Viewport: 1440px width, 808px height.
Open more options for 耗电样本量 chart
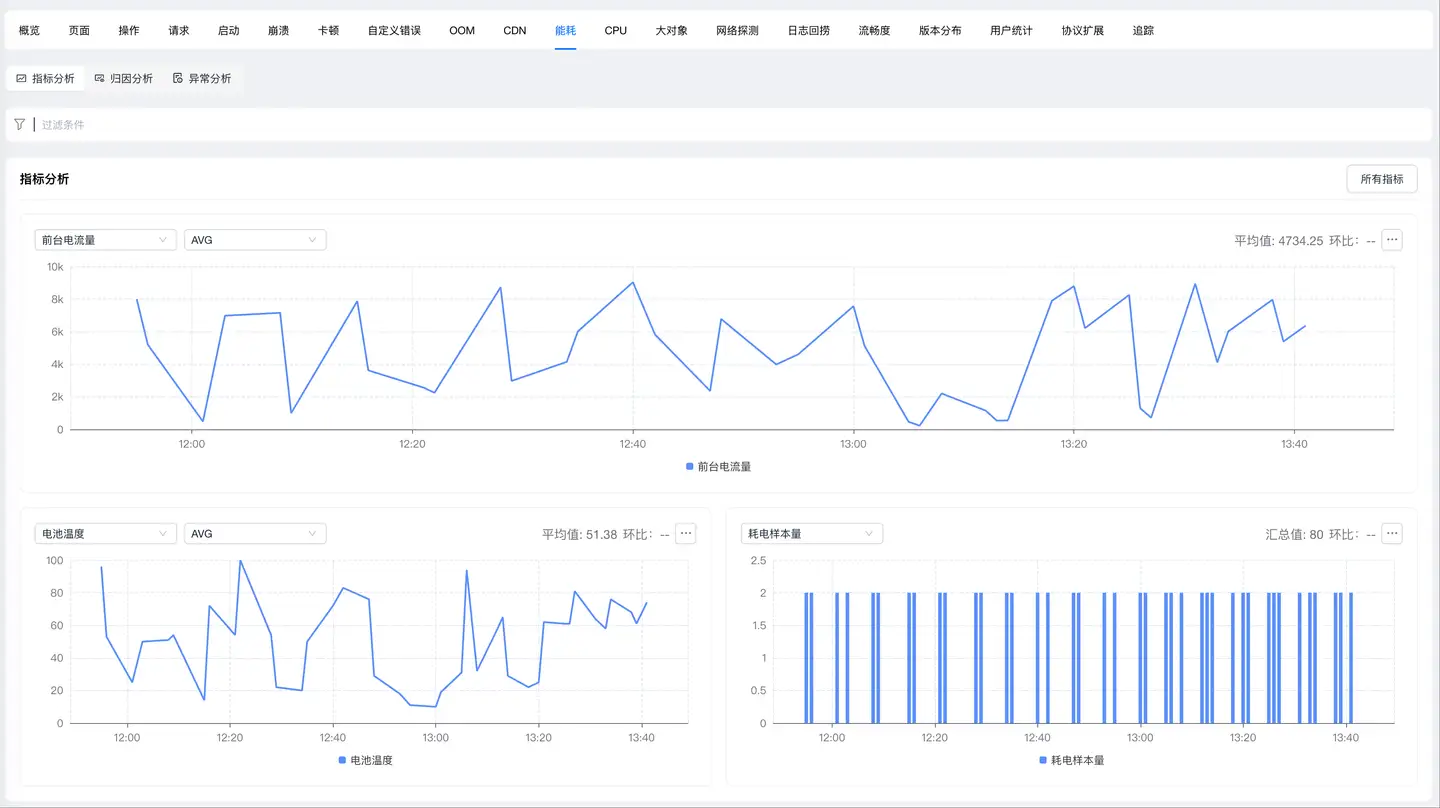point(1391,534)
